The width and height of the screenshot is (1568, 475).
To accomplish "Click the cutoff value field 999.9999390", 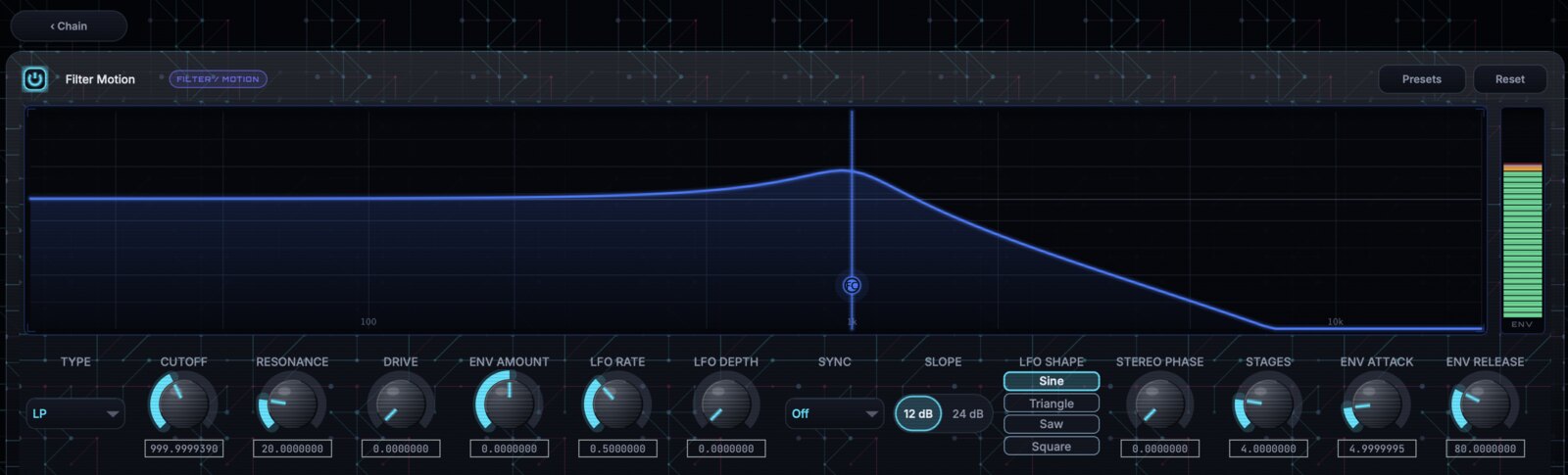I will click(x=183, y=449).
